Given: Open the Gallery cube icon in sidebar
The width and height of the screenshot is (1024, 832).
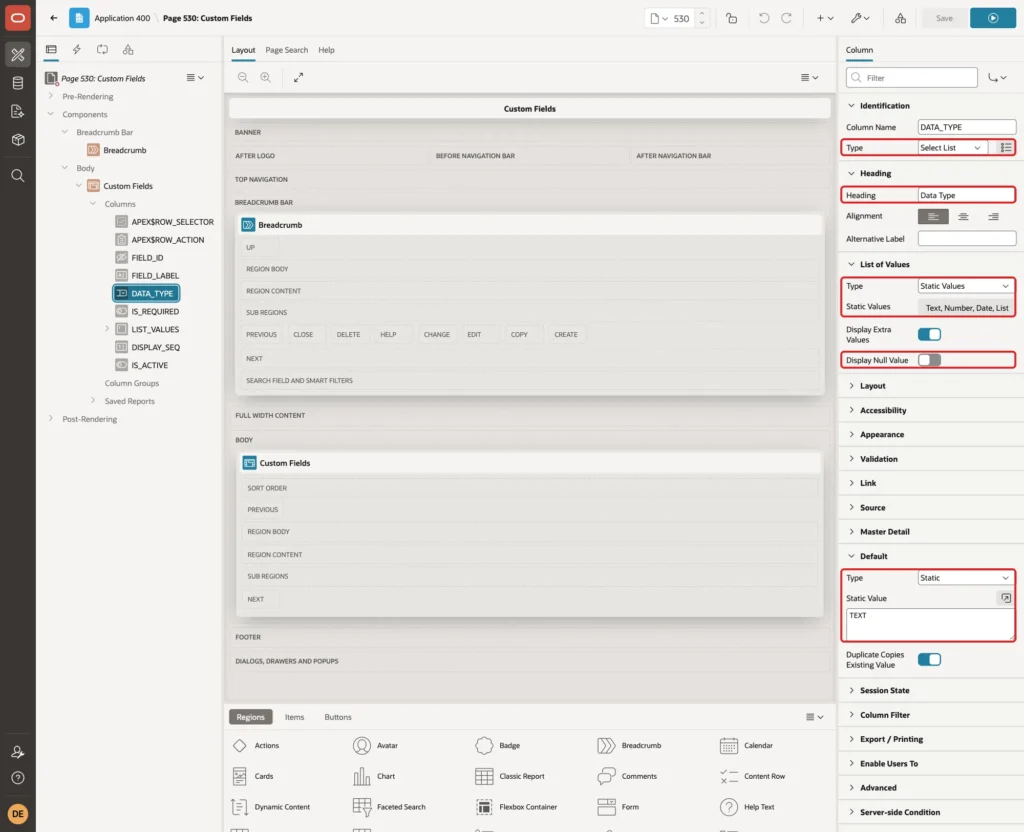Looking at the screenshot, I should point(18,140).
